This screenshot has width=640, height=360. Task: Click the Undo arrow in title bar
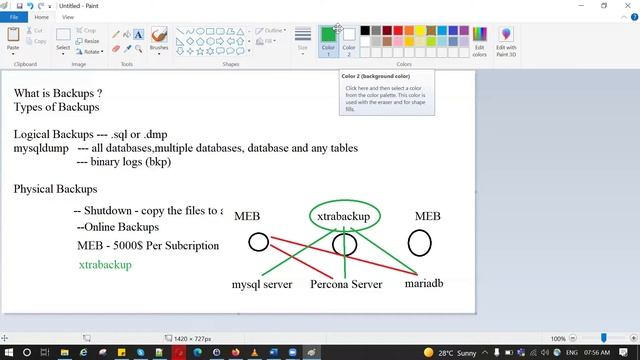pos(30,6)
